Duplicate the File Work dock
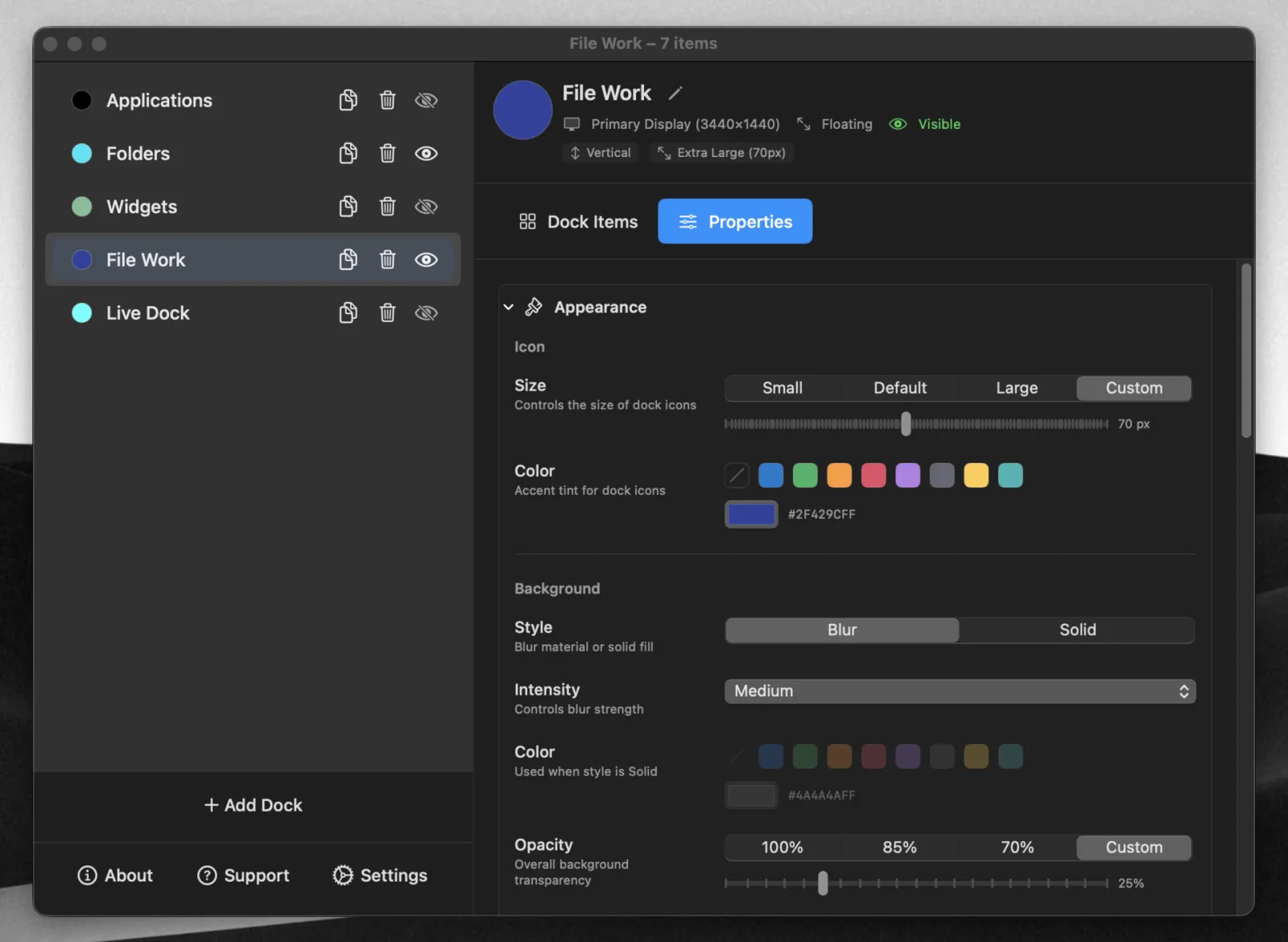Image resolution: width=1288 pixels, height=942 pixels. point(348,259)
